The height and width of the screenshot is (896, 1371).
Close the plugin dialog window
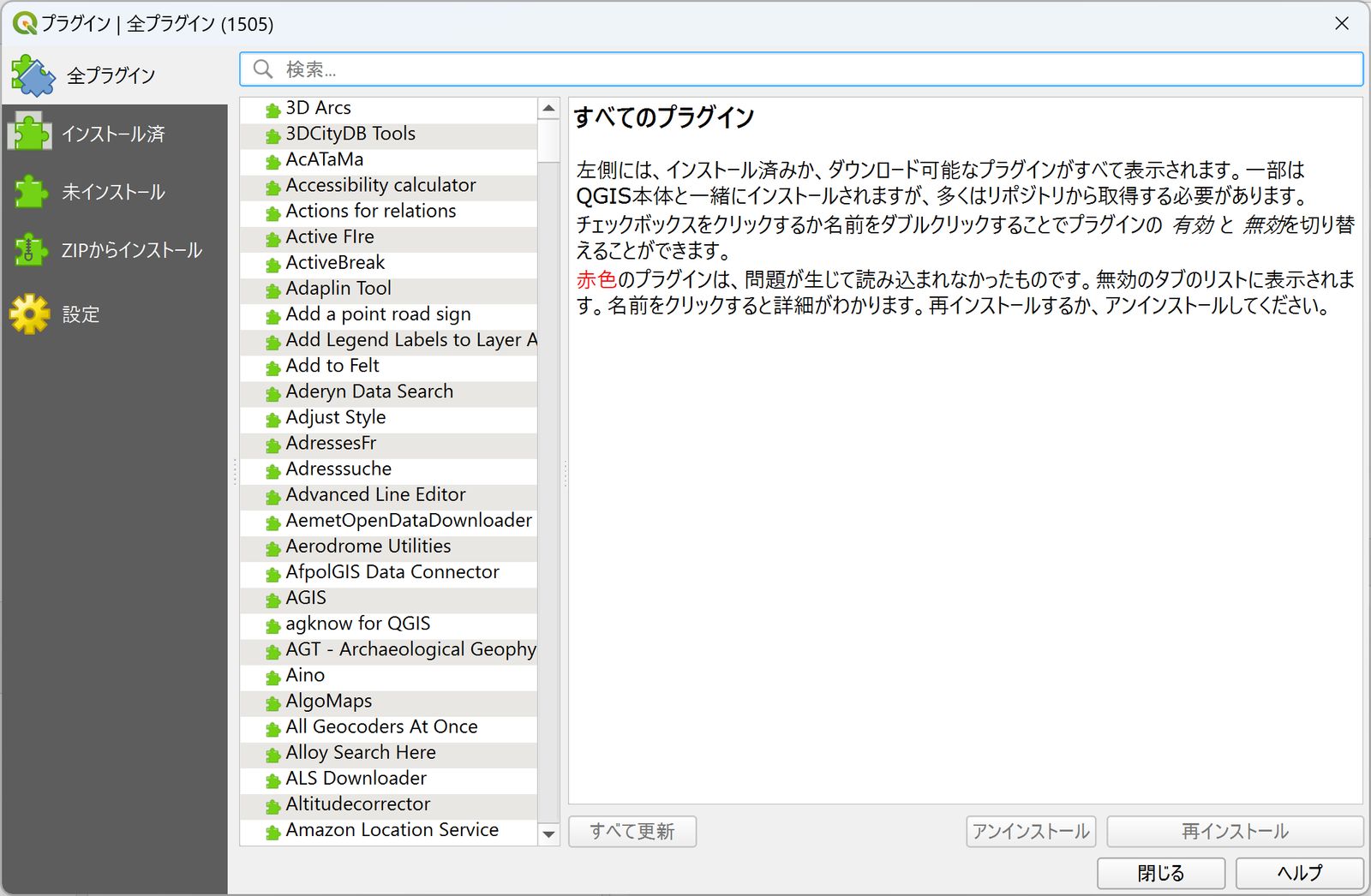[x=1342, y=23]
